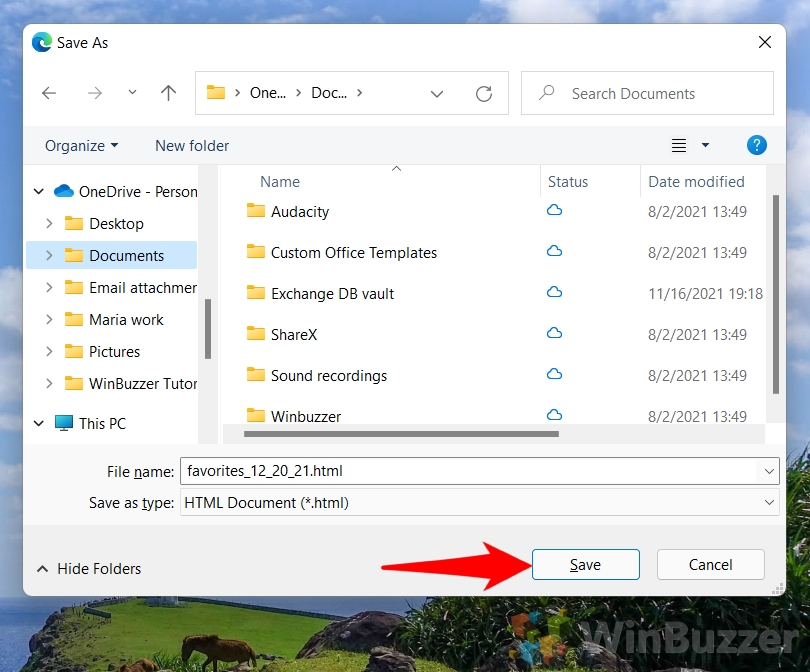Click the search magnifier icon
This screenshot has height=672, width=810.
click(547, 92)
